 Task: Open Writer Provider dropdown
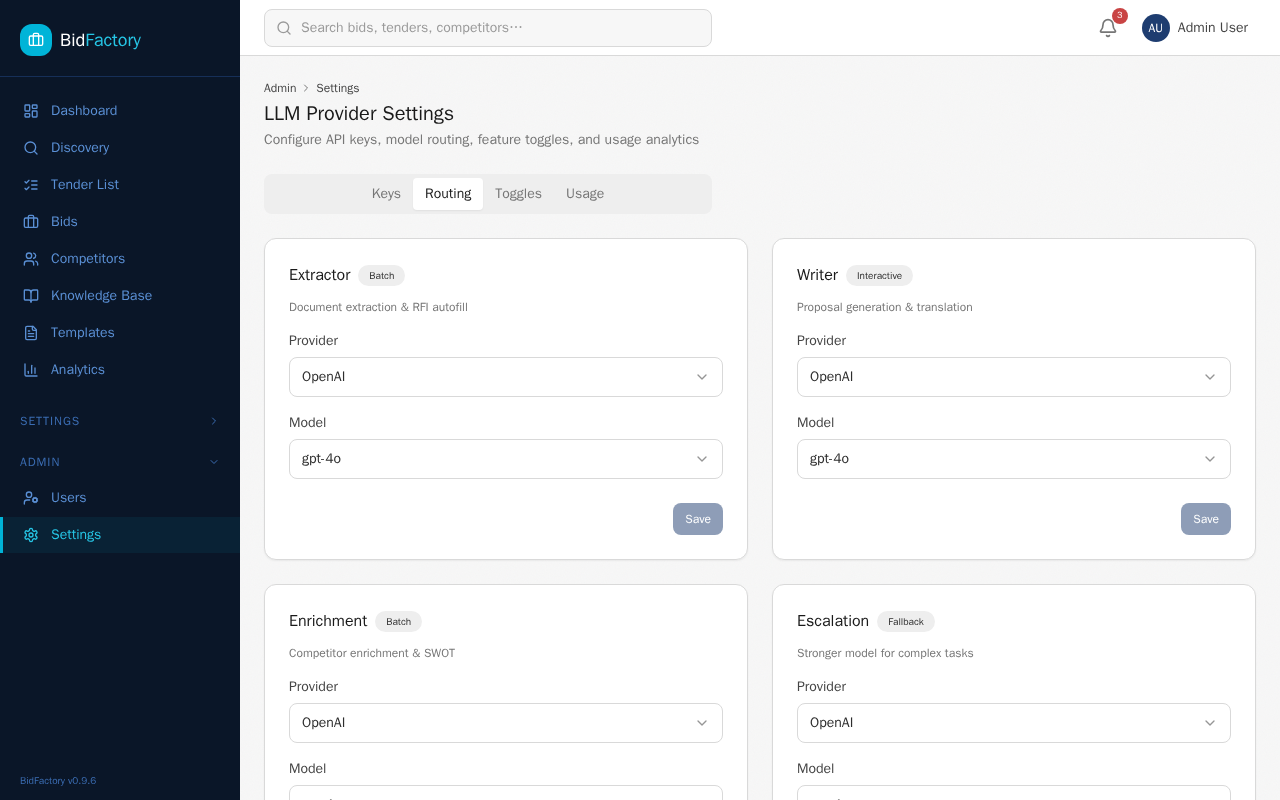(x=1014, y=377)
